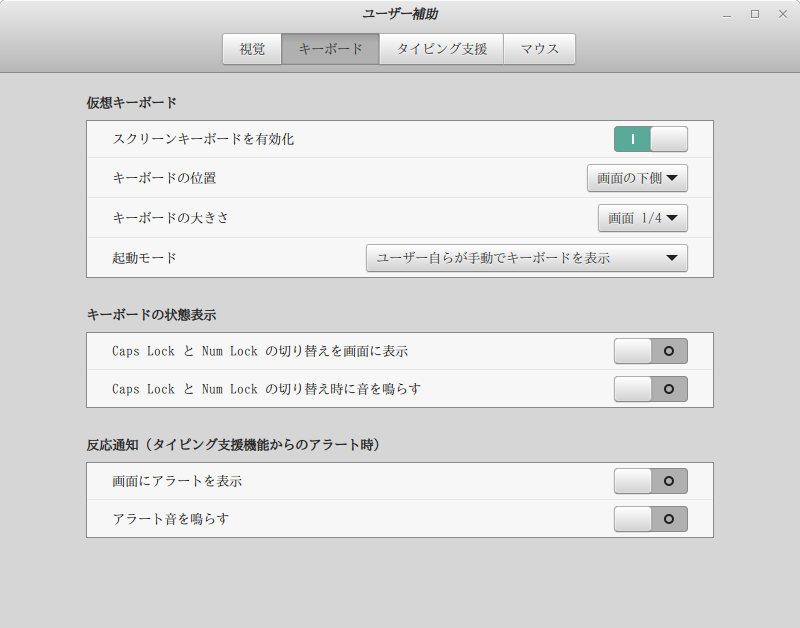
Task: Select the キーボード tab
Action: click(330, 49)
